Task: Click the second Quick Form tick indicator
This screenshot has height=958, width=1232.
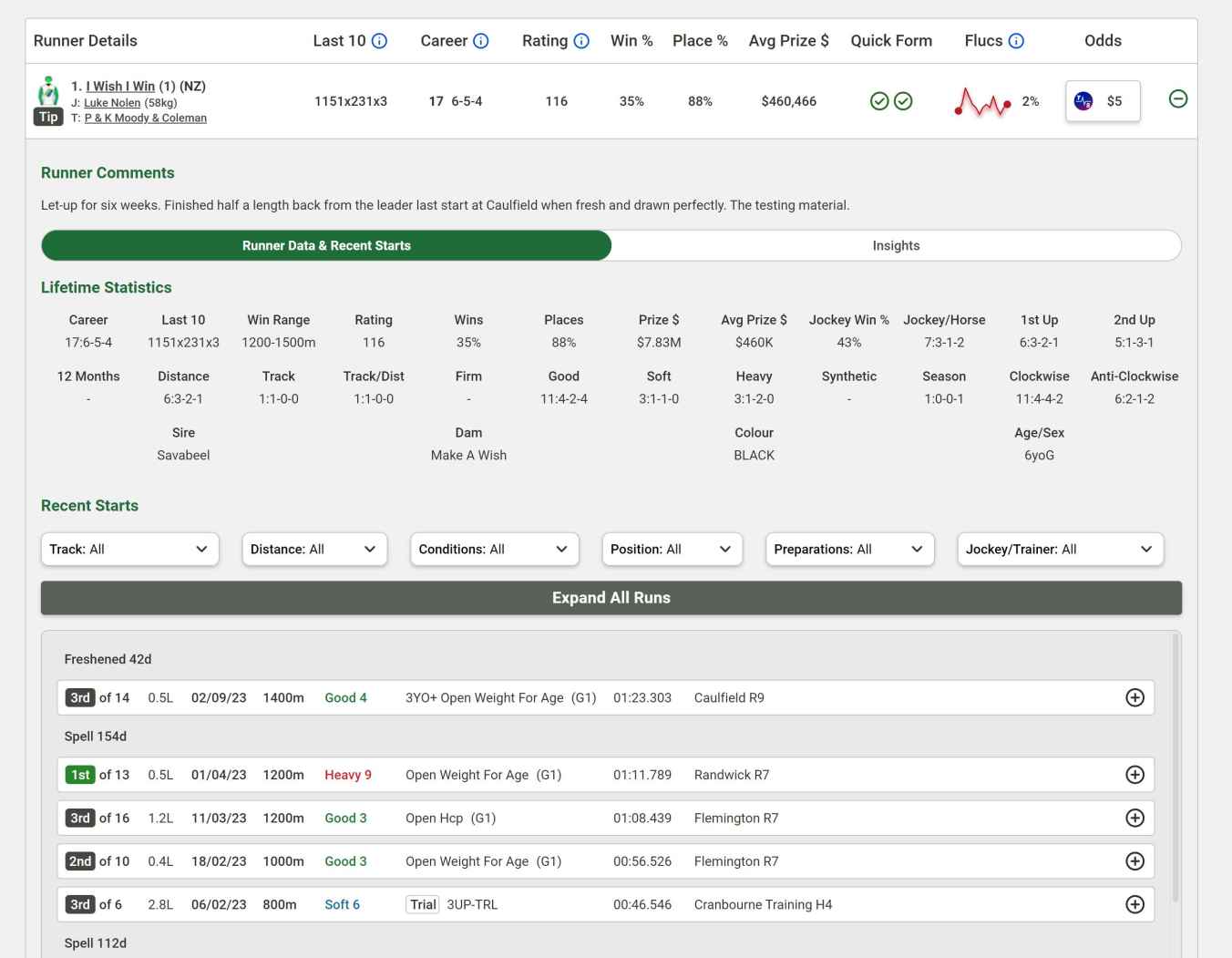Action: [x=902, y=101]
